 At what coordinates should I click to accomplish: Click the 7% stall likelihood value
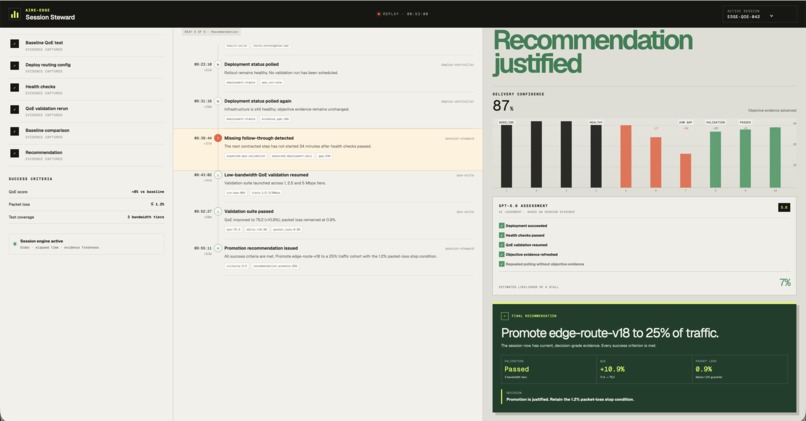[785, 282]
